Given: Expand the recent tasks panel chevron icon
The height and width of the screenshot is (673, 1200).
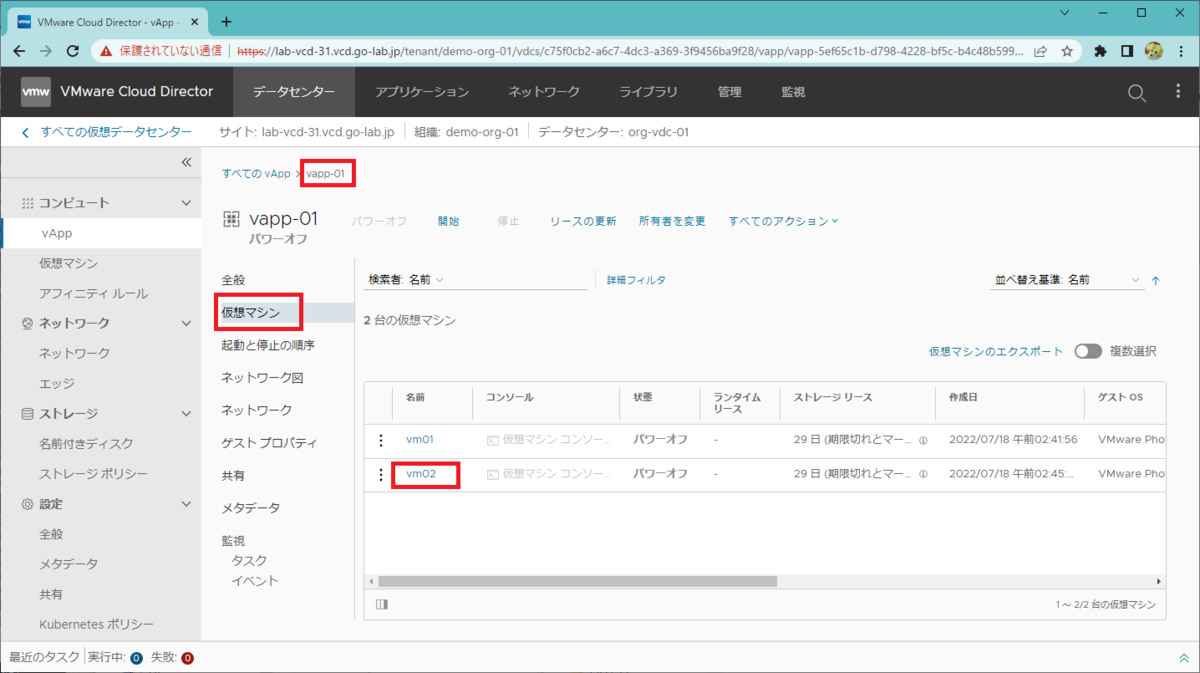Looking at the screenshot, I should tap(1184, 658).
